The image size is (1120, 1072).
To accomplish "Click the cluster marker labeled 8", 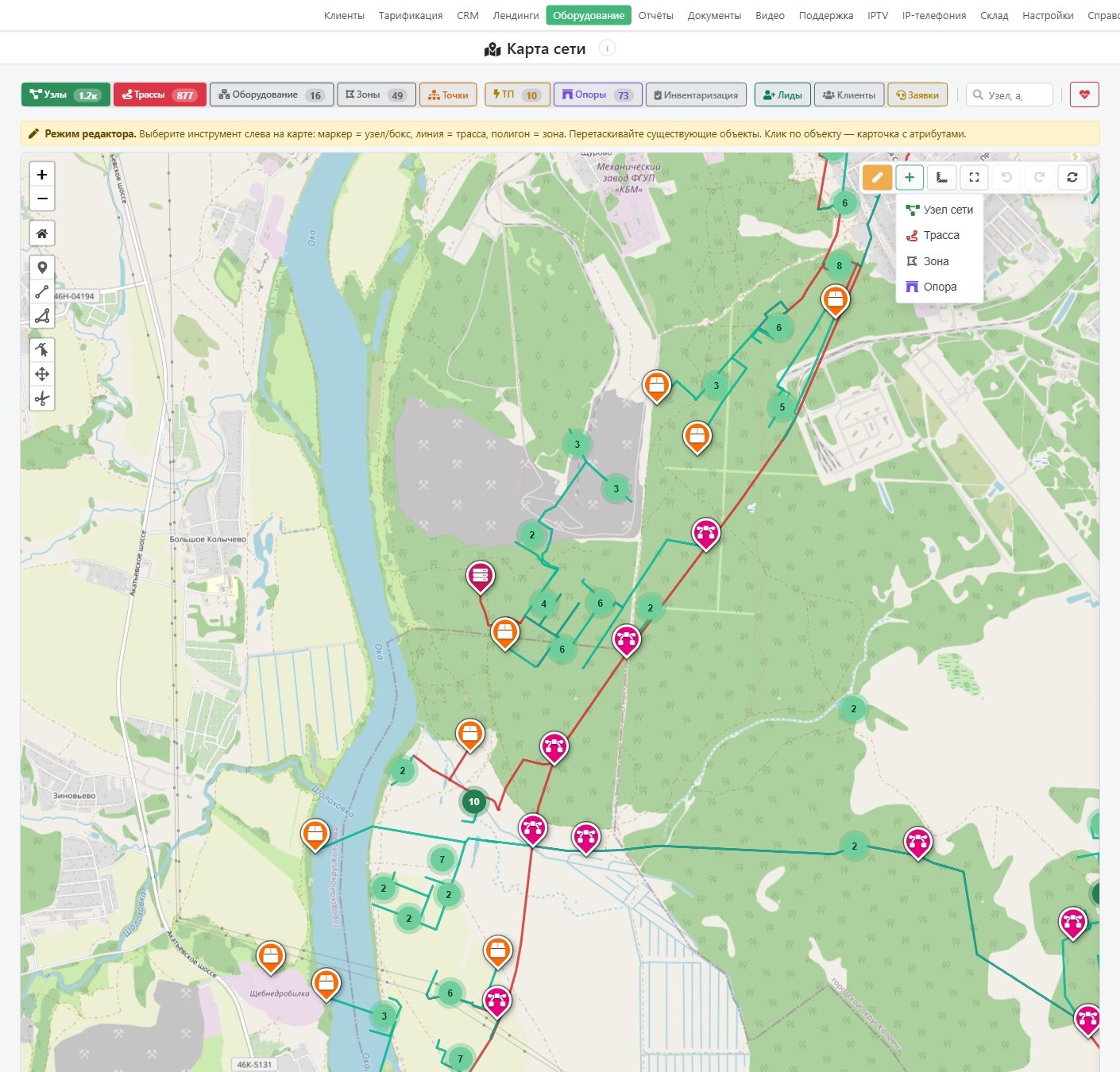I will click(x=839, y=266).
